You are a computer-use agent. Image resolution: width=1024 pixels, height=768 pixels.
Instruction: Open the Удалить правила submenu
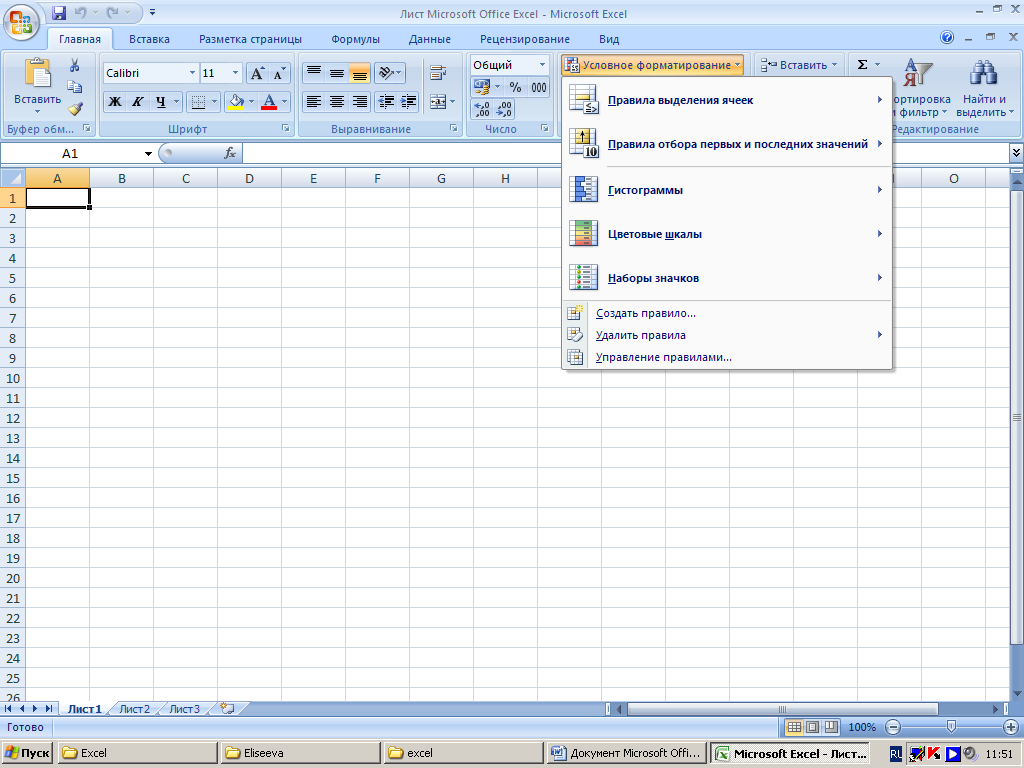(x=727, y=335)
